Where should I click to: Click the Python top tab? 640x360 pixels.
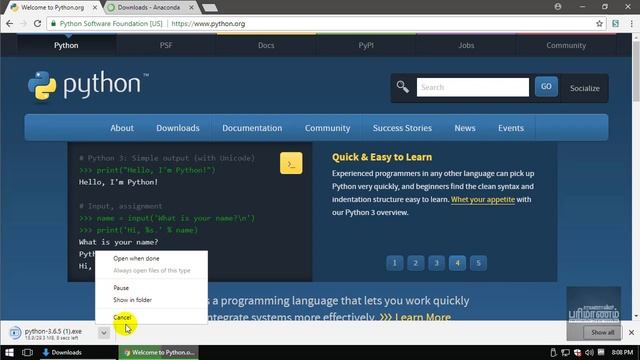66,45
